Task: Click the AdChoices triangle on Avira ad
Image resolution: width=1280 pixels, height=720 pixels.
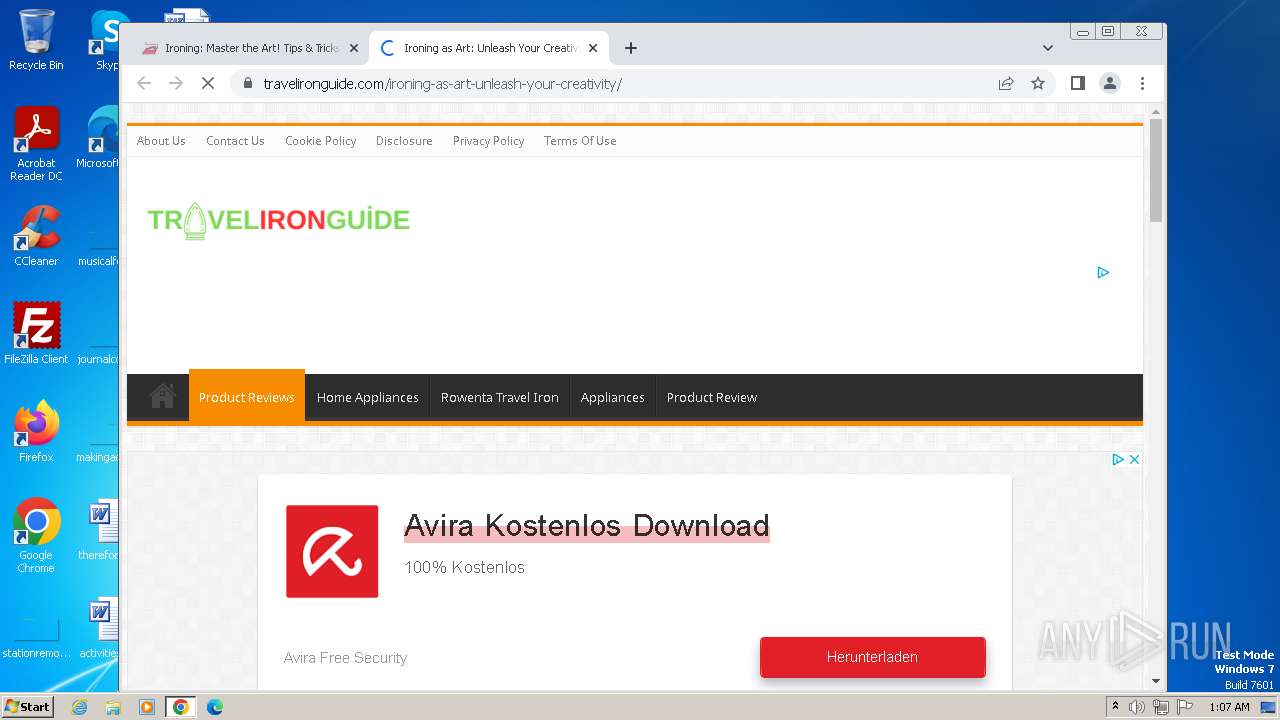Action: (x=1119, y=460)
